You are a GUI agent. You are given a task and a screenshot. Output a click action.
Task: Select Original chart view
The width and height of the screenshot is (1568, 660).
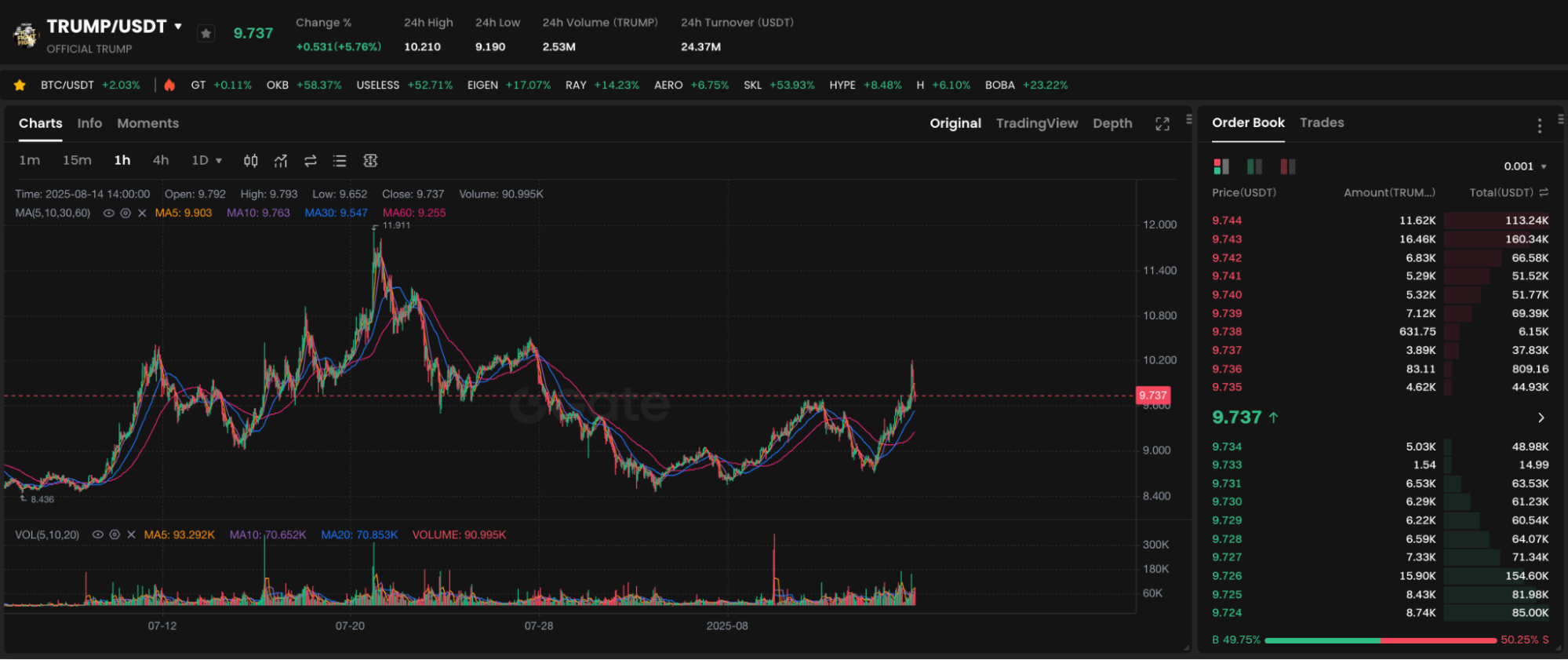coord(955,123)
